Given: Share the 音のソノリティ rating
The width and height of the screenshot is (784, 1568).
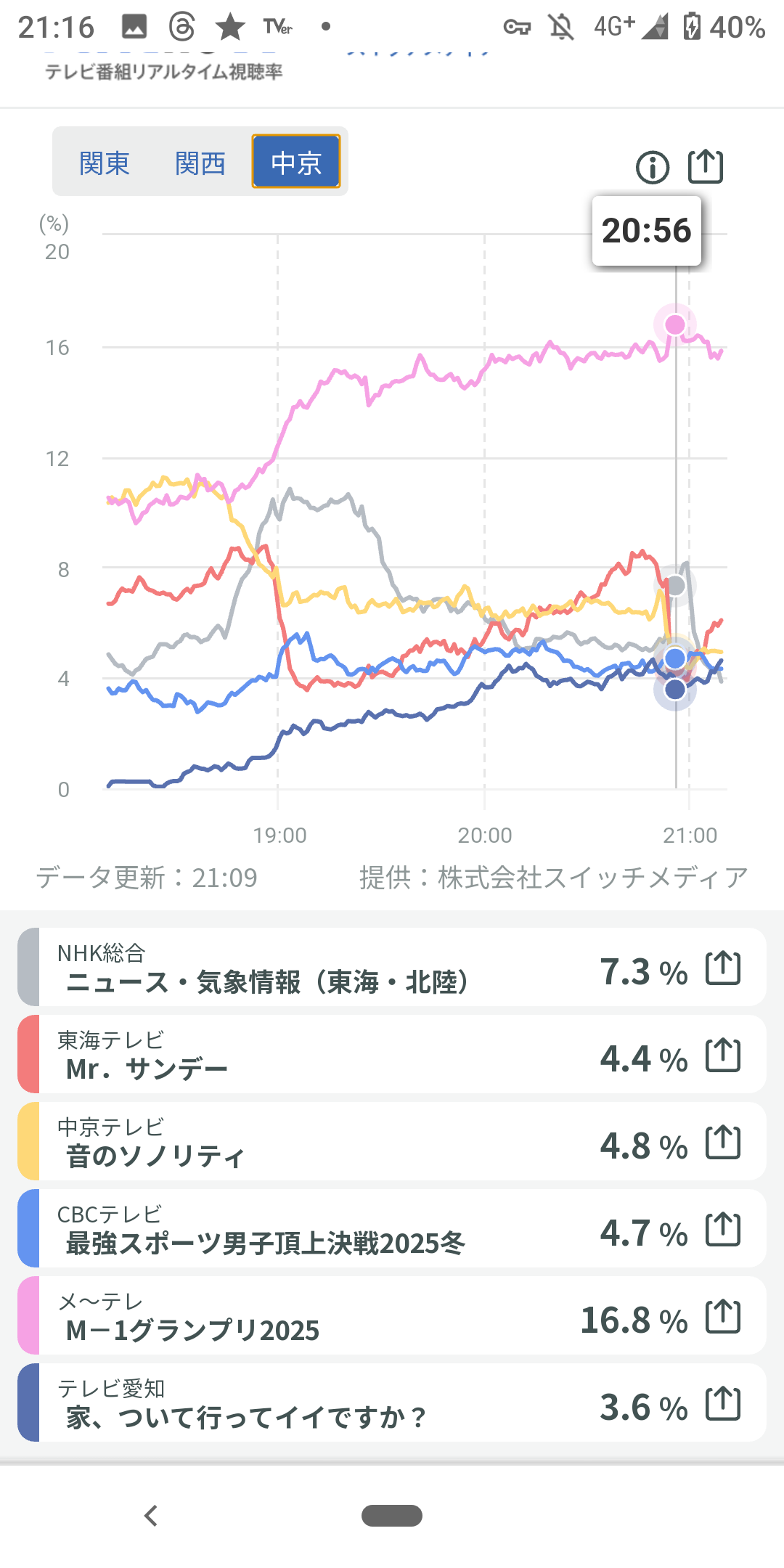Looking at the screenshot, I should click(x=723, y=1143).
